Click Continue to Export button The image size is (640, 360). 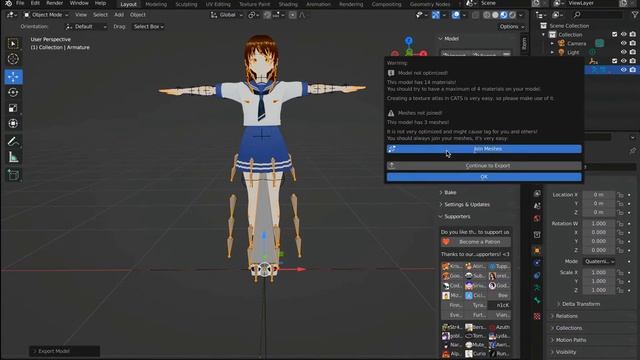[484, 166]
